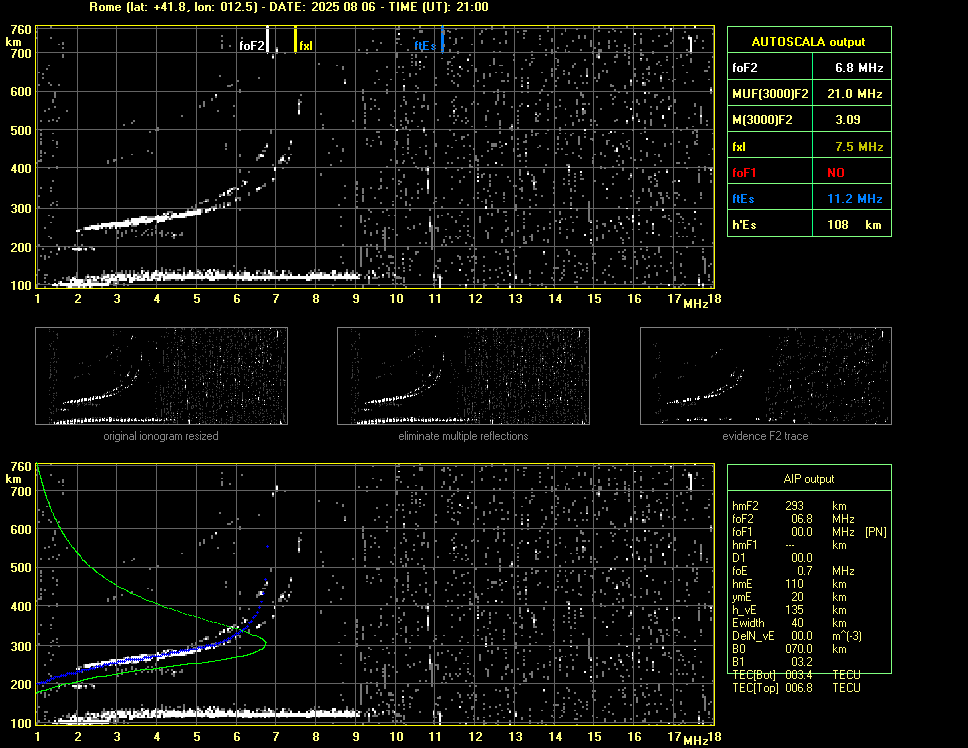Click the 'original ionogram resized' thumbnail
The width and height of the screenshot is (968, 748).
click(161, 376)
